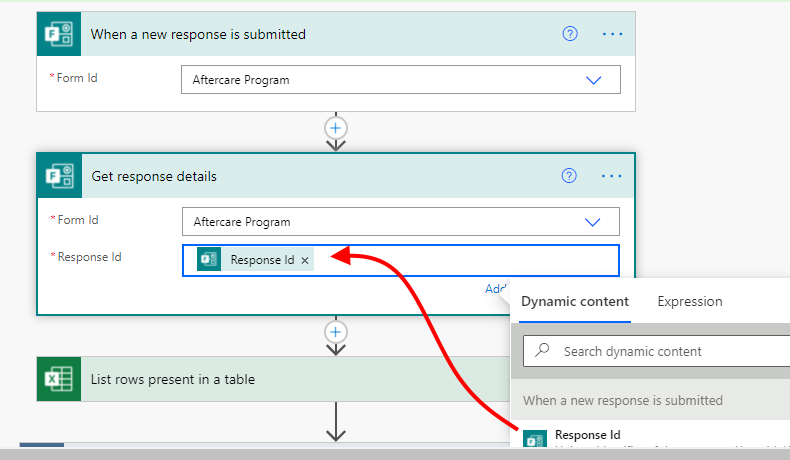The height and width of the screenshot is (460, 790).
Task: Click Forms icon beside Response Id dynamic item
Action: 535,439
